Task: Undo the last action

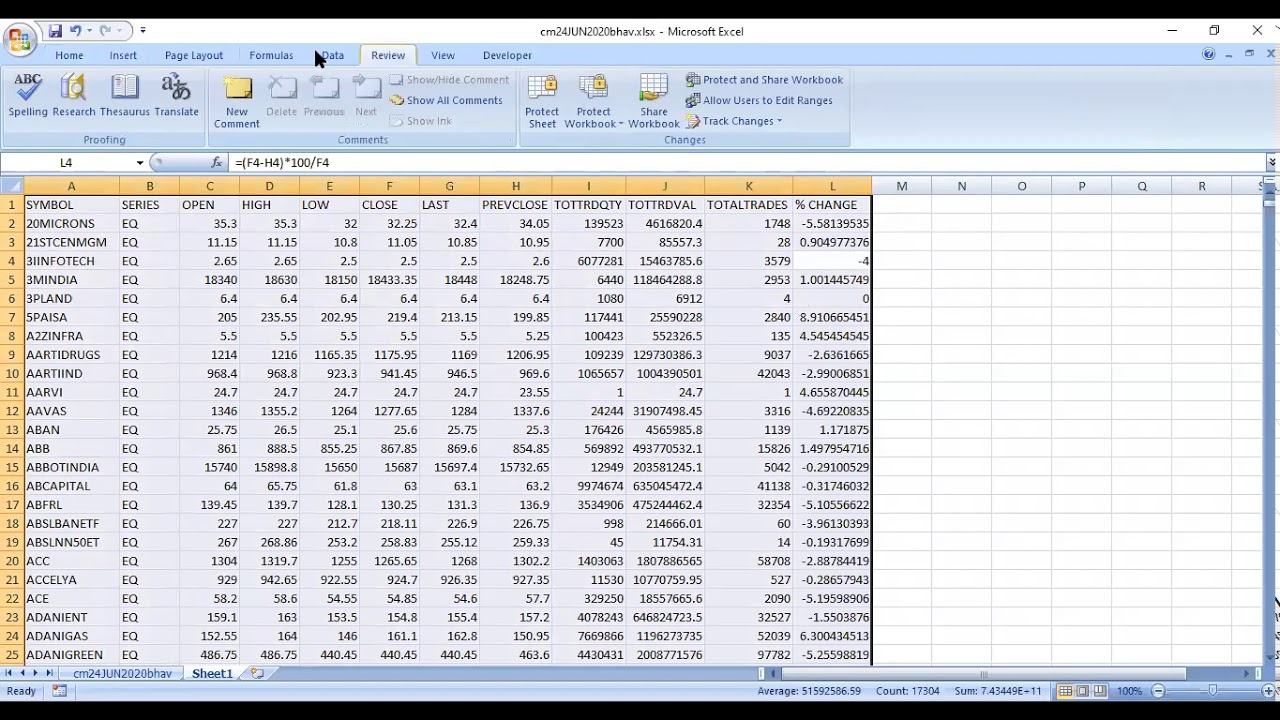Action: (75, 31)
